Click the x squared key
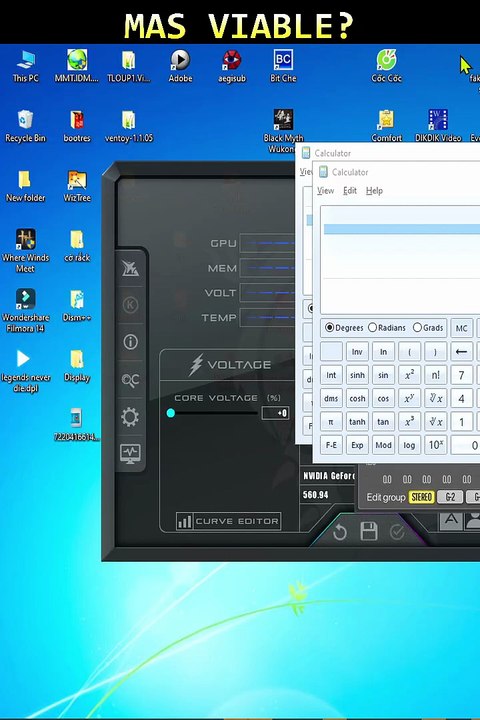The image size is (480, 720). tap(409, 375)
